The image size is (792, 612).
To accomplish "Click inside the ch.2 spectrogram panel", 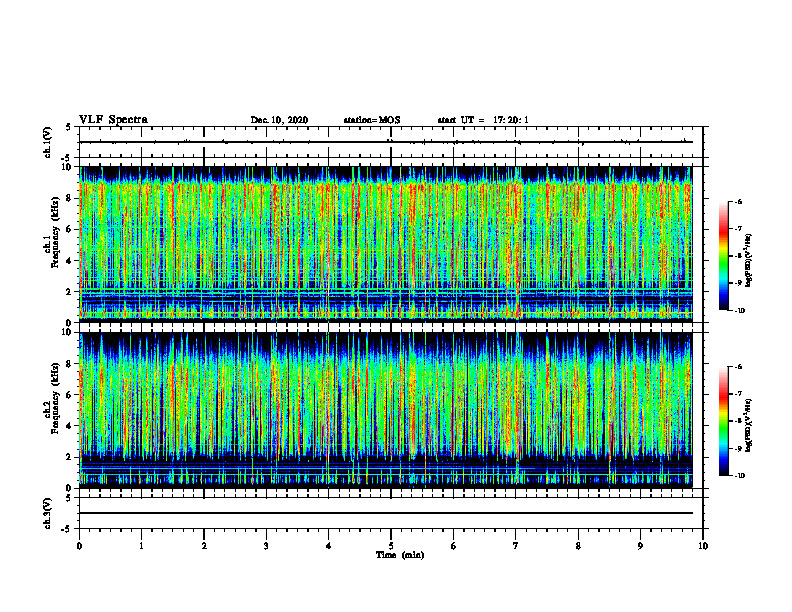I will coord(386,410).
